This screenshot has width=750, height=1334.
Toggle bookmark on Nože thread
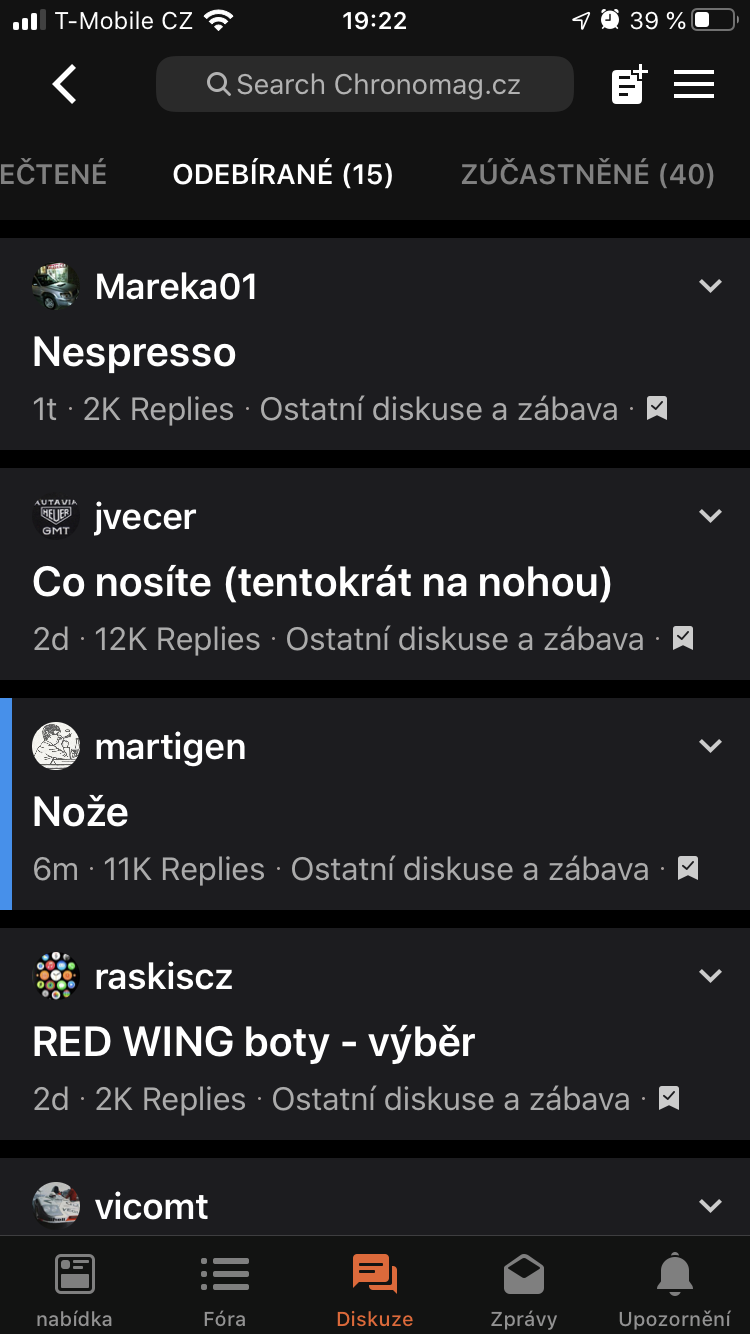688,868
